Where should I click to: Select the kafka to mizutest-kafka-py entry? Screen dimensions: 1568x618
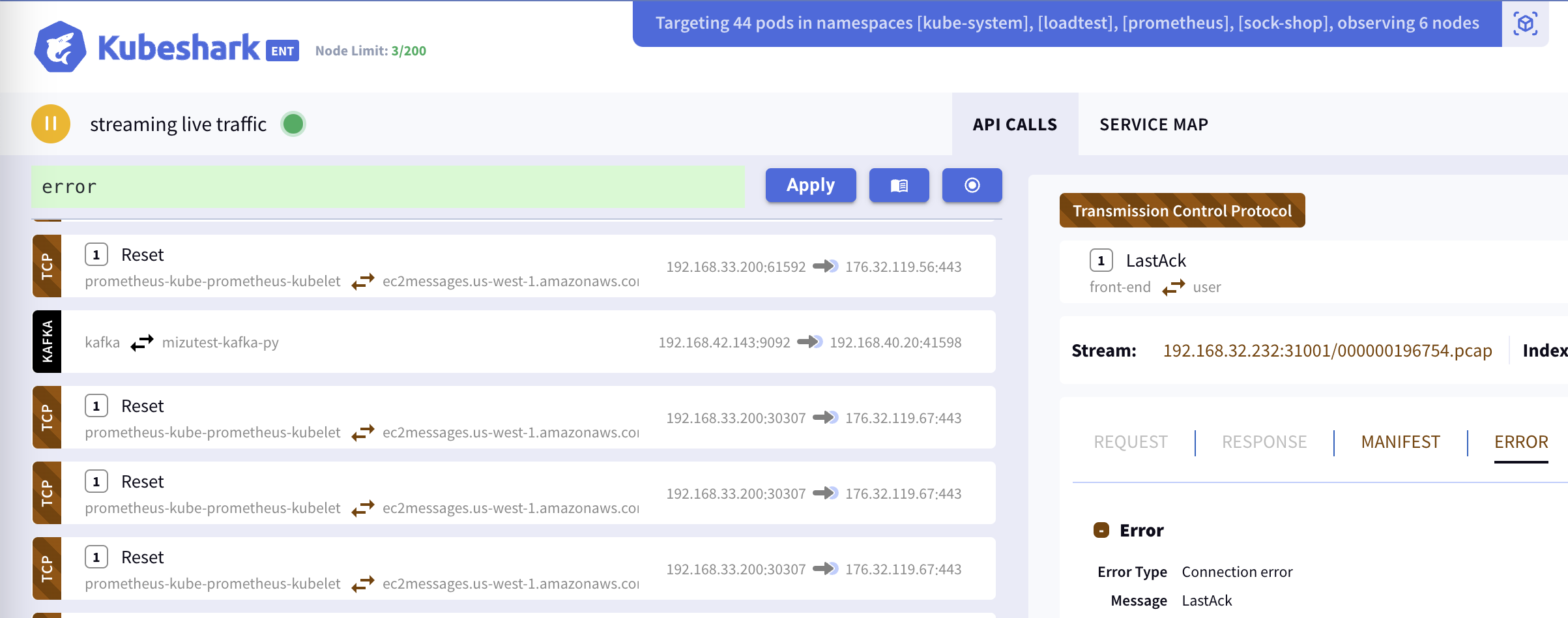[456, 342]
